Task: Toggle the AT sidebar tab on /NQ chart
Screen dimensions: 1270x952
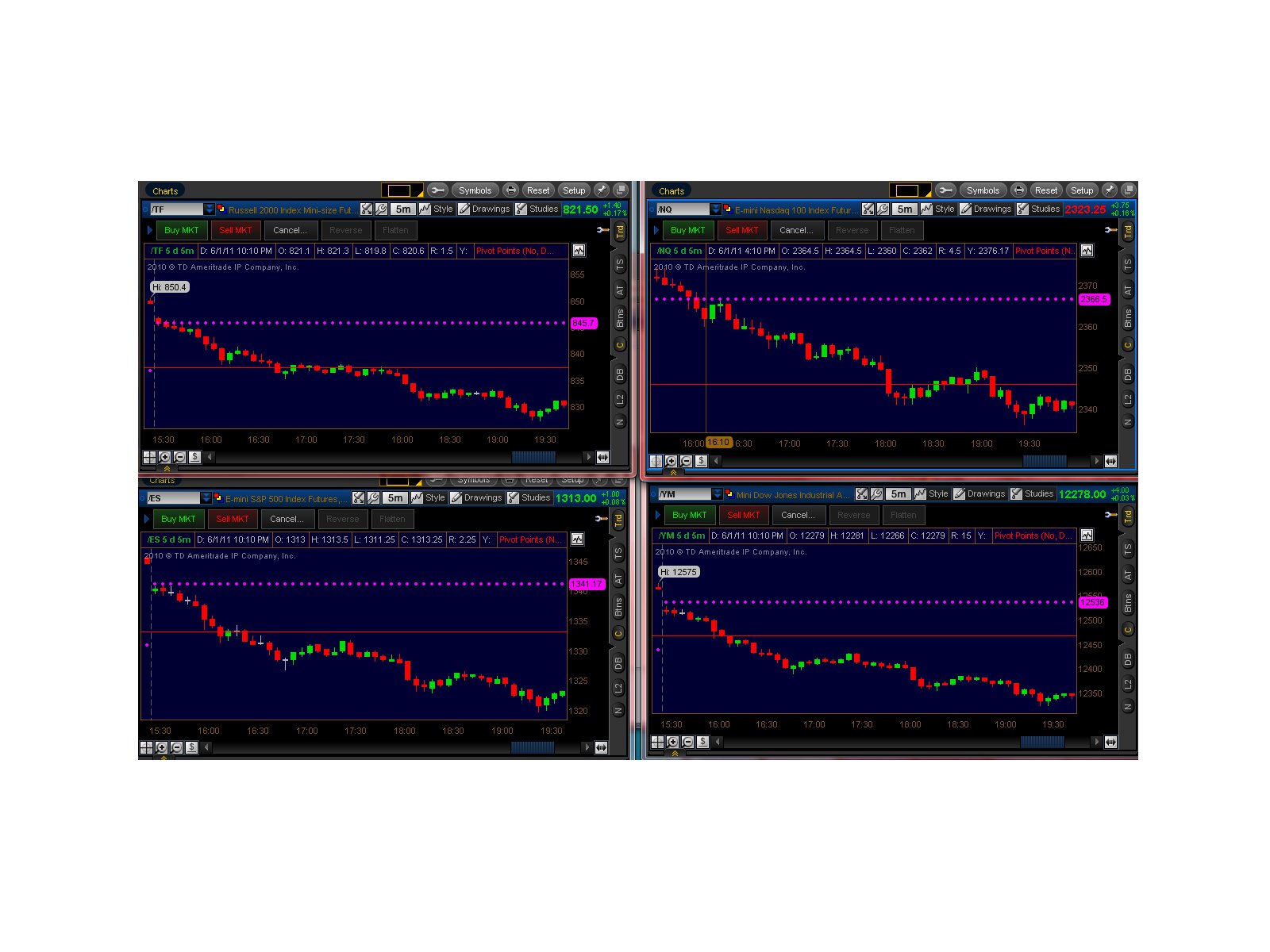Action: tap(1128, 290)
